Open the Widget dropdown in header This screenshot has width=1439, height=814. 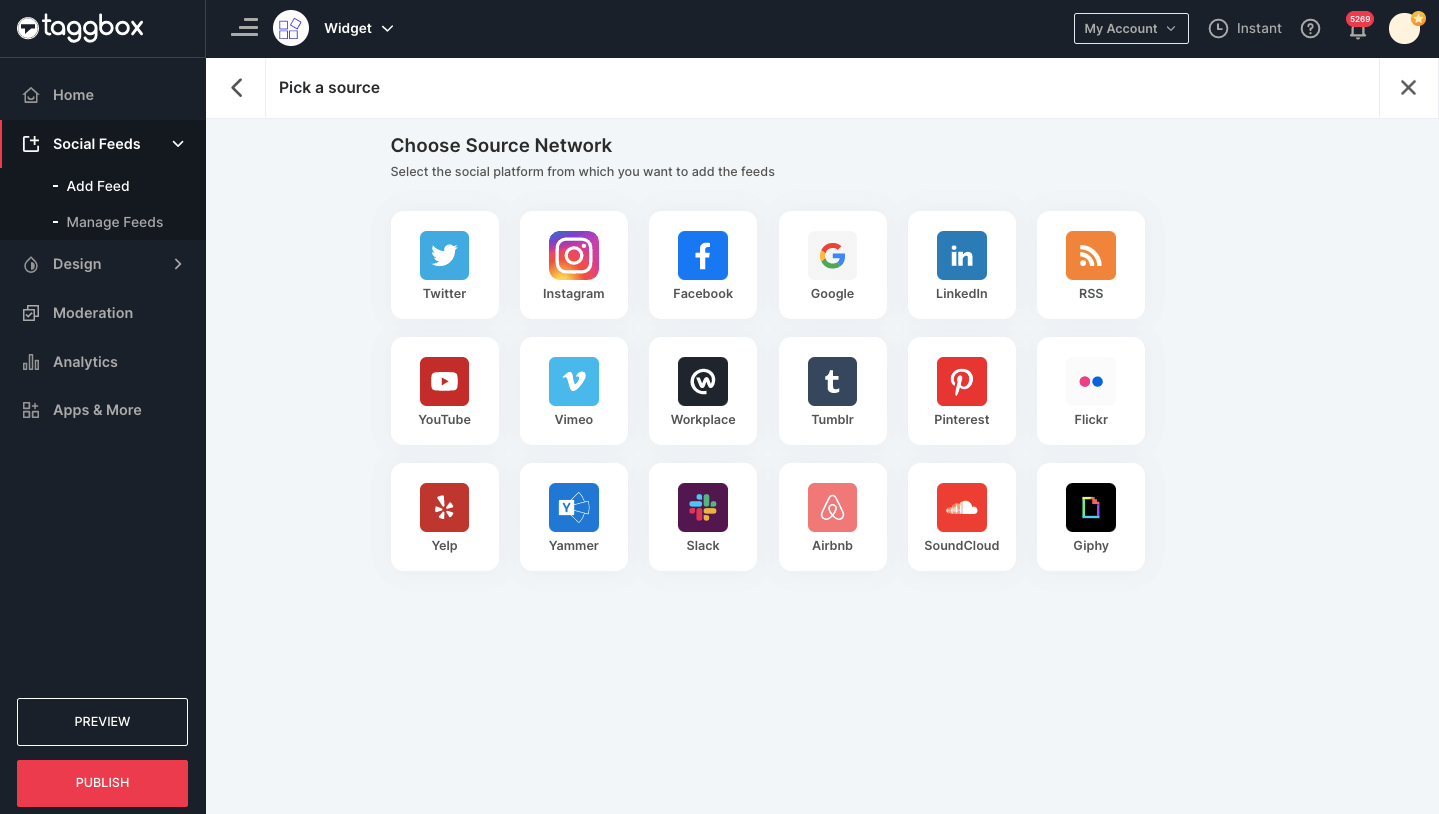358,28
